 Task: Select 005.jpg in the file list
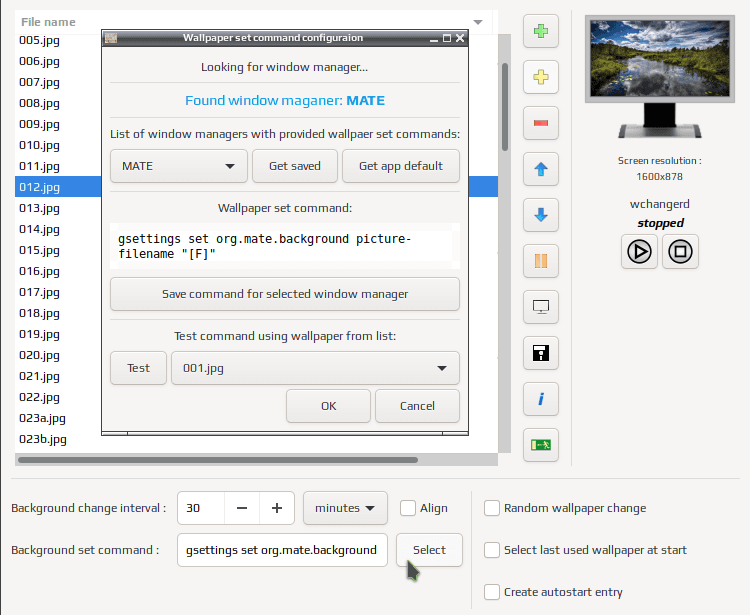pos(40,40)
